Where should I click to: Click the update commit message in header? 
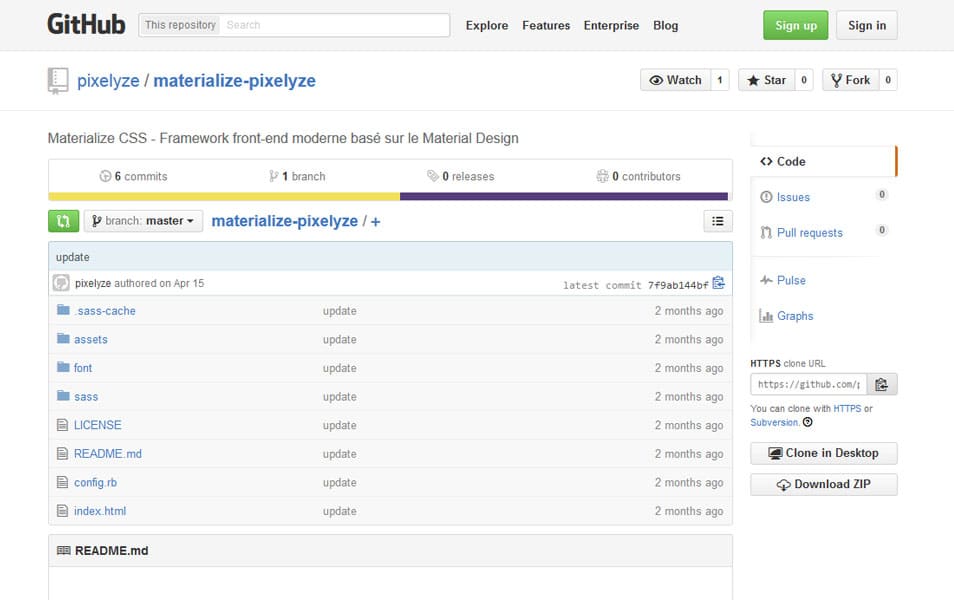pos(72,257)
